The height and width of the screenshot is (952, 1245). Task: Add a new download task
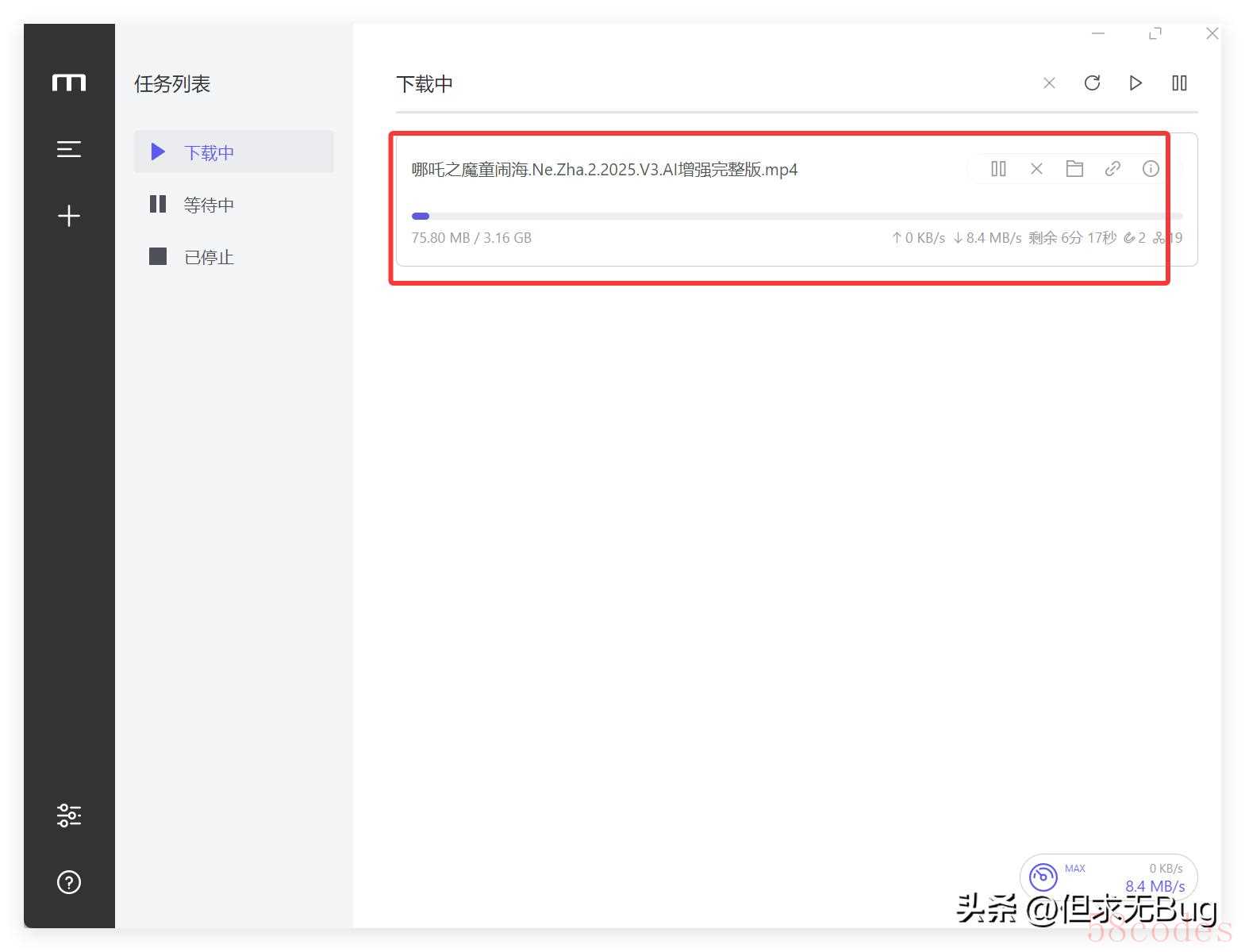(69, 216)
